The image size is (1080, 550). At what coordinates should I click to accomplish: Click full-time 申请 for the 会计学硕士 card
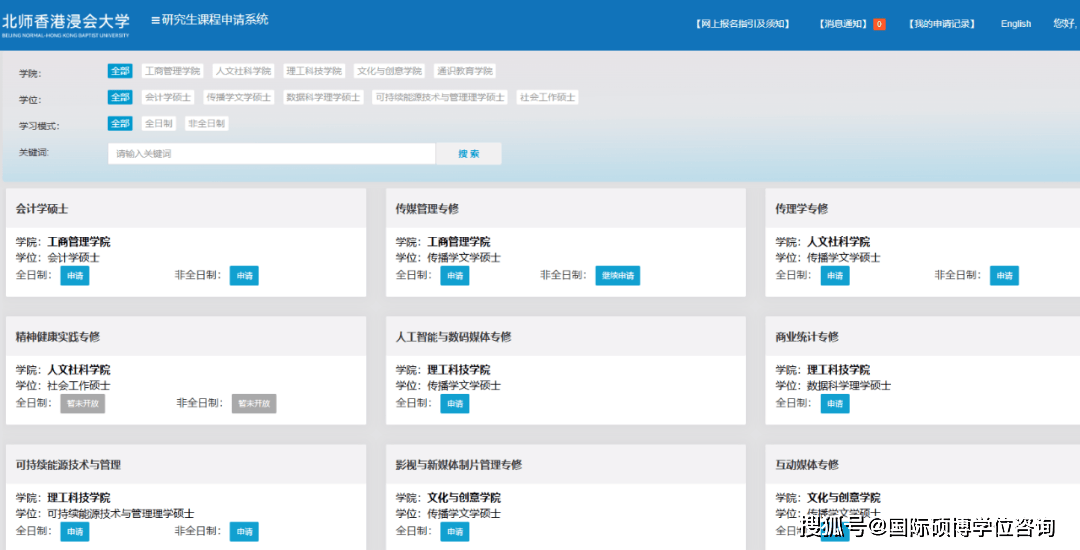74,275
